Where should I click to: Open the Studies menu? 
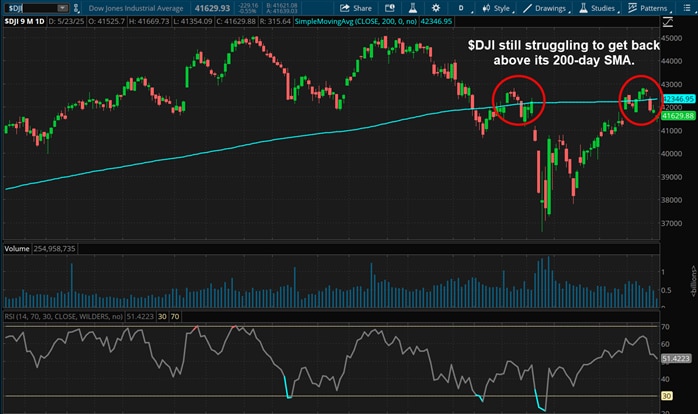(x=599, y=8)
